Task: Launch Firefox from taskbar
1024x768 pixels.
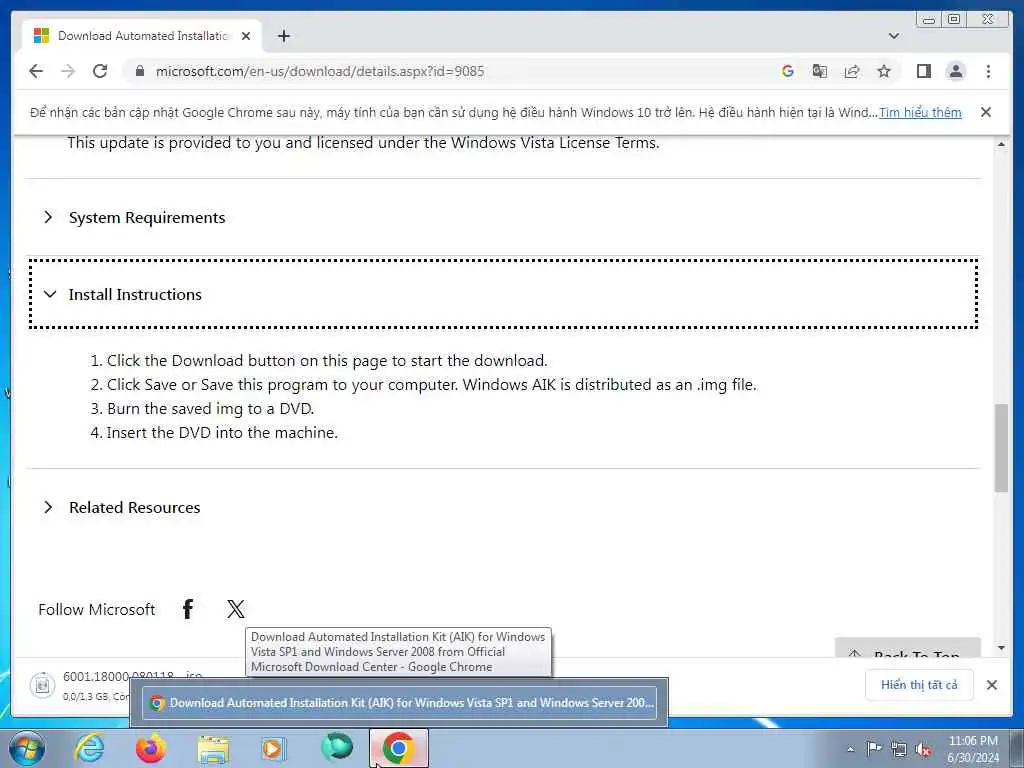Action: (x=151, y=748)
